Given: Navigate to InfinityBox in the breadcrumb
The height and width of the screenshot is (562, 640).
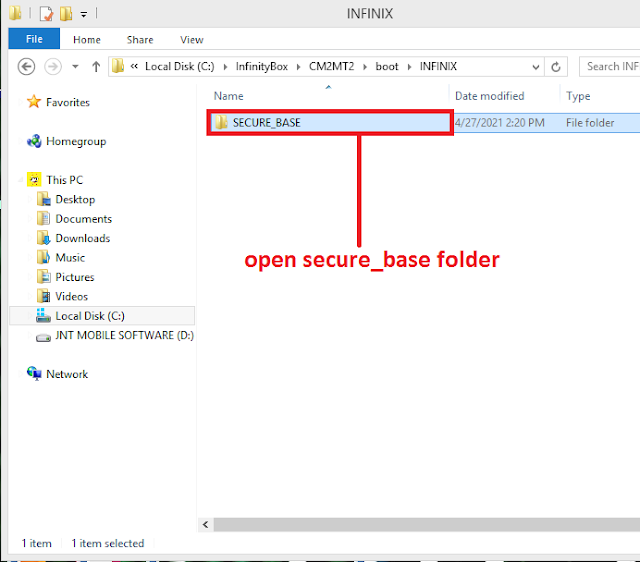Looking at the screenshot, I should (x=262, y=67).
